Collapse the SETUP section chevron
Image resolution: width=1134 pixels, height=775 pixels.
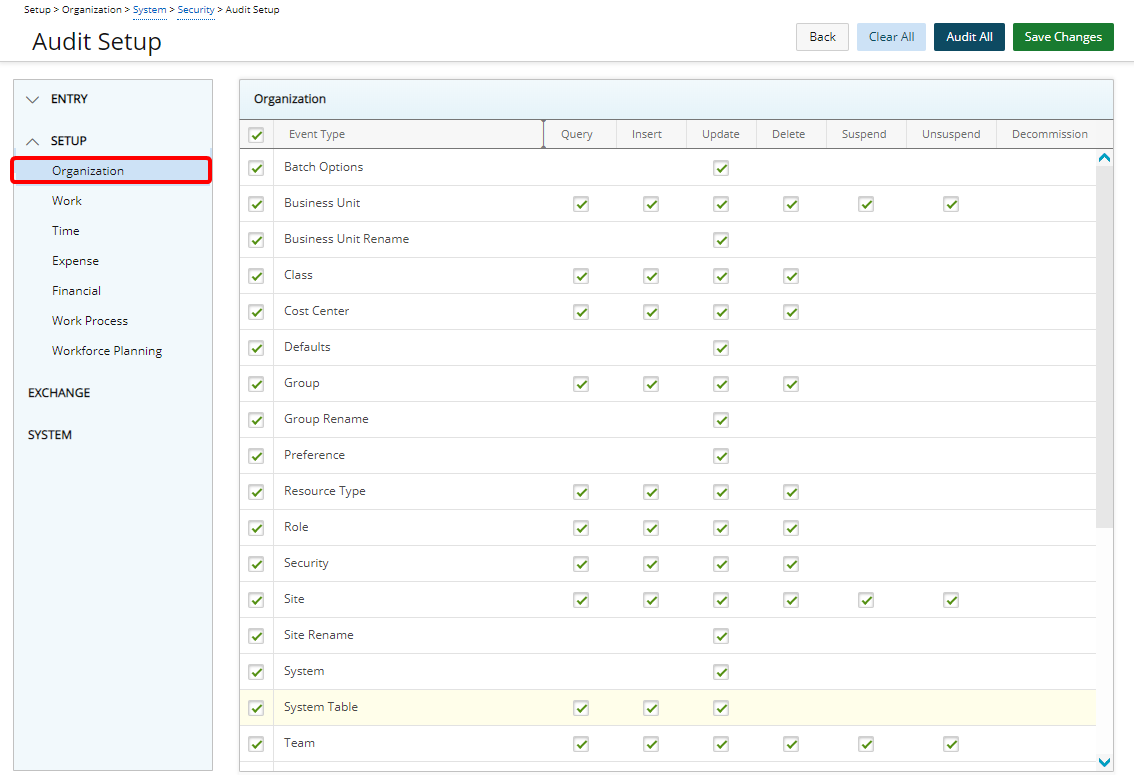[x=33, y=141]
